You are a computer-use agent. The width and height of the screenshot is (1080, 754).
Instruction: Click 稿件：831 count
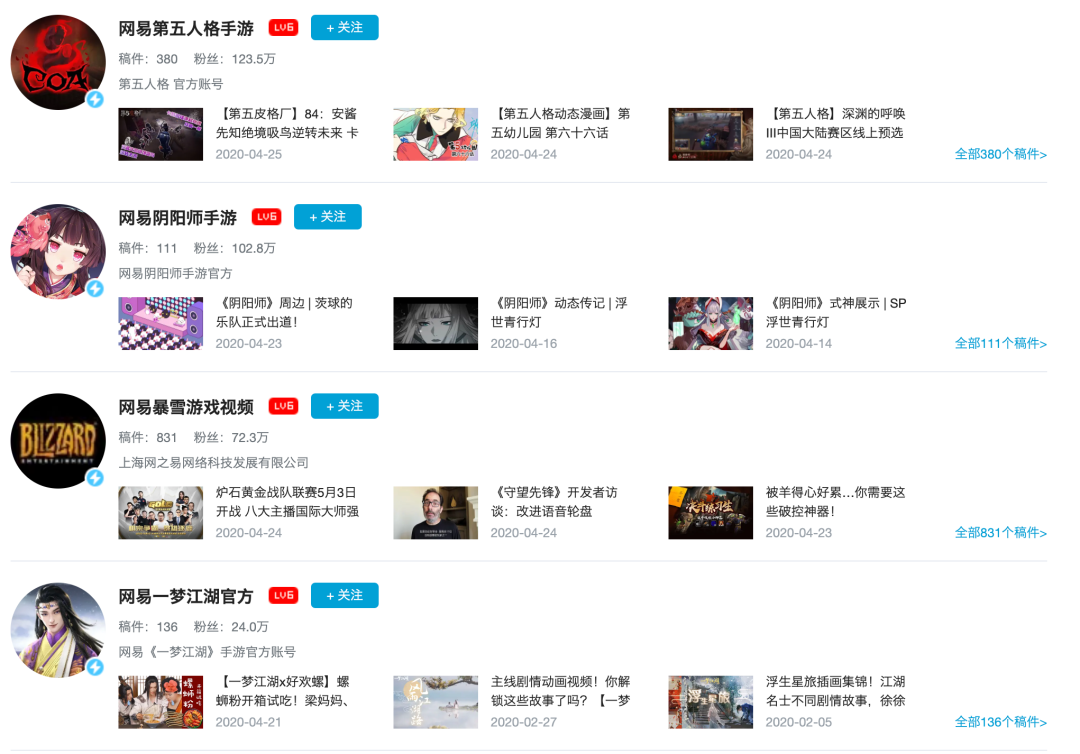148,438
